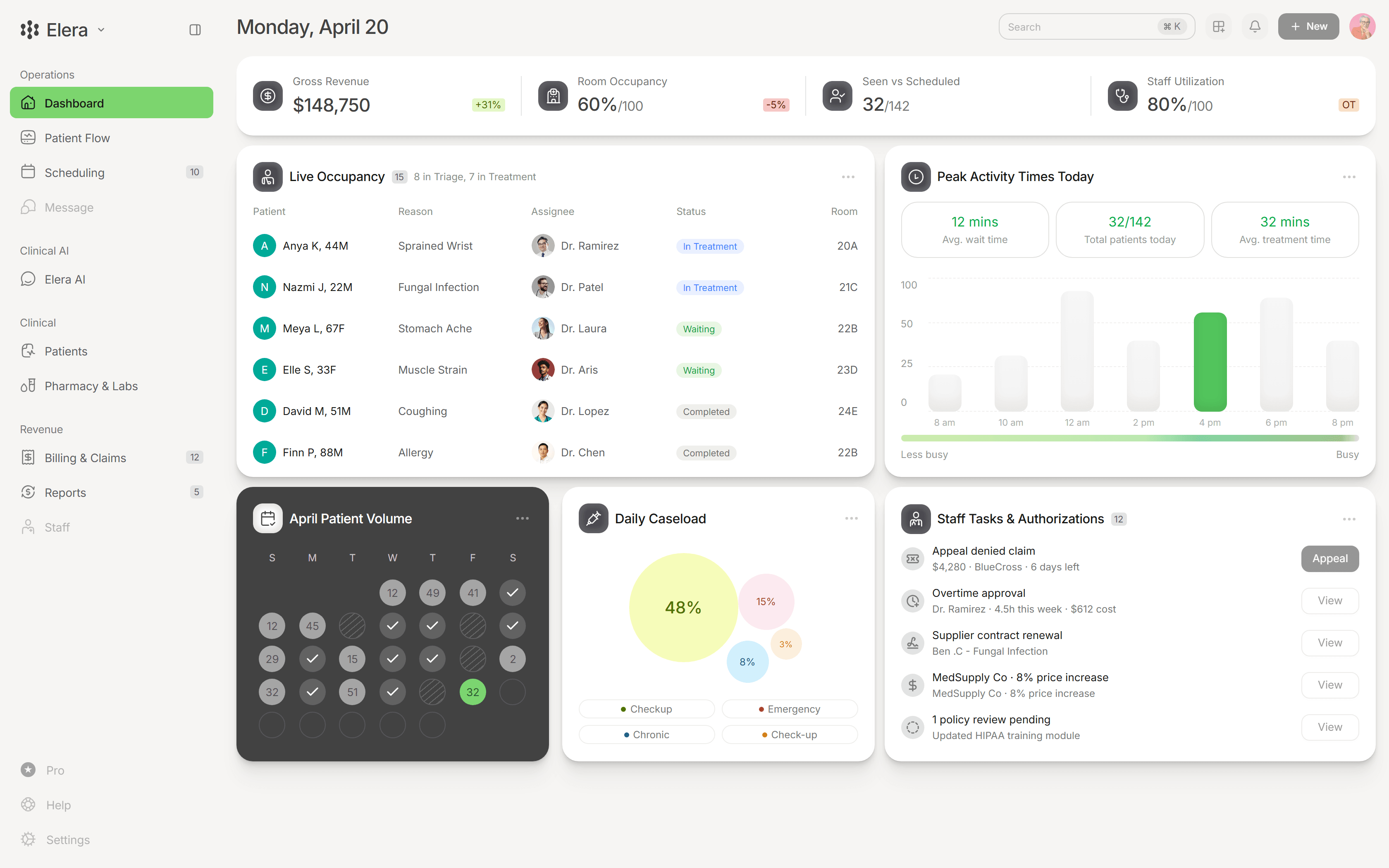The width and height of the screenshot is (1389, 868).
Task: Open Live Occupancy more options menu
Action: pyautogui.click(x=848, y=177)
